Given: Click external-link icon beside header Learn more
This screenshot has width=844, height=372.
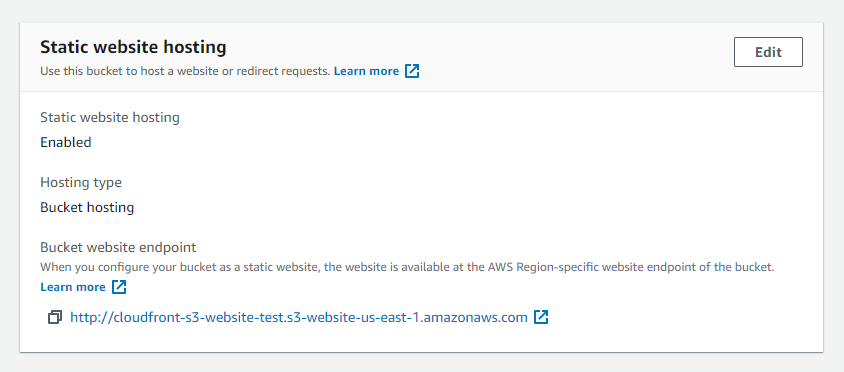Looking at the screenshot, I should point(412,71).
